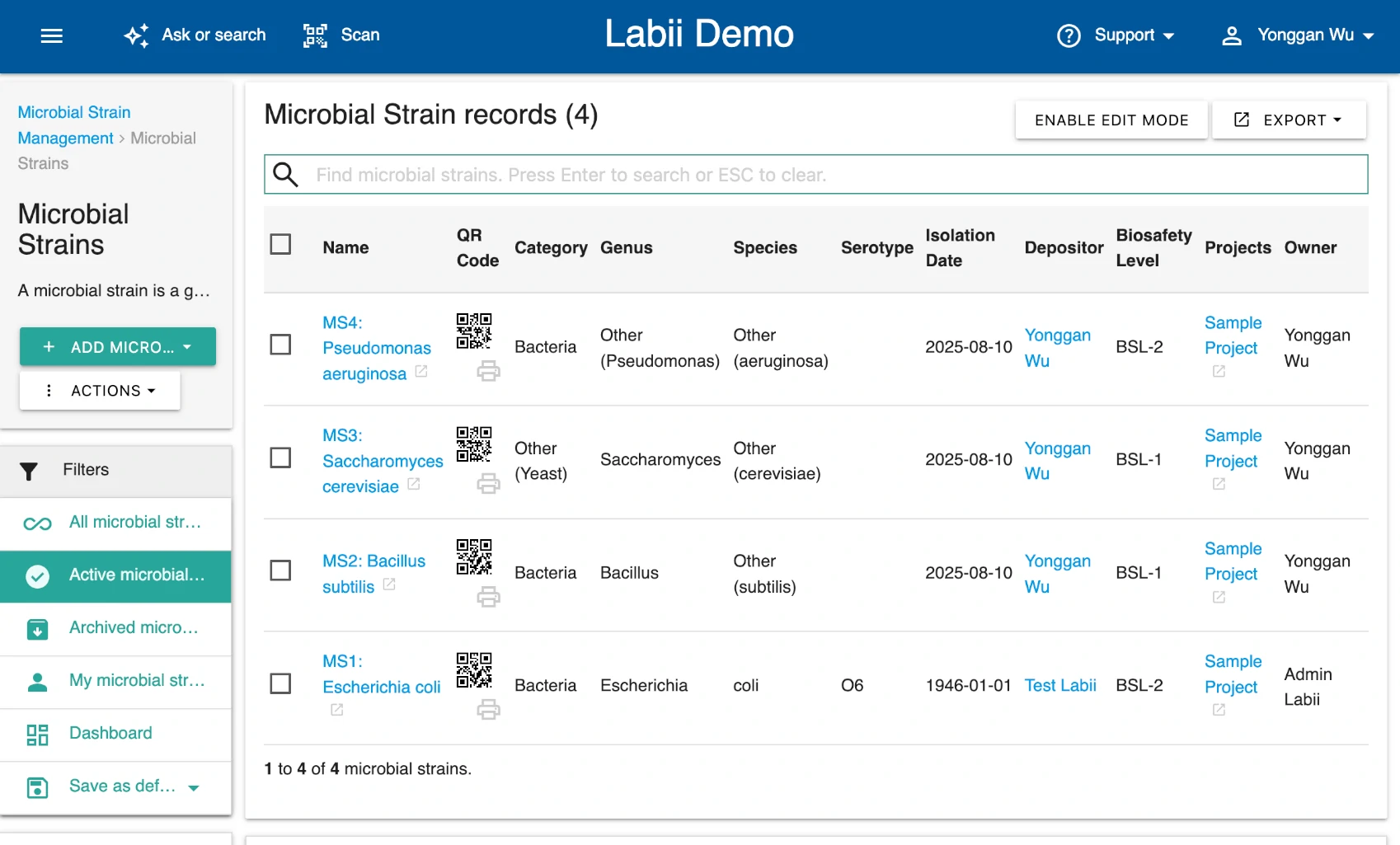Click the Scan QR code icon
Screen dimensions: 1400x845
tap(315, 35)
